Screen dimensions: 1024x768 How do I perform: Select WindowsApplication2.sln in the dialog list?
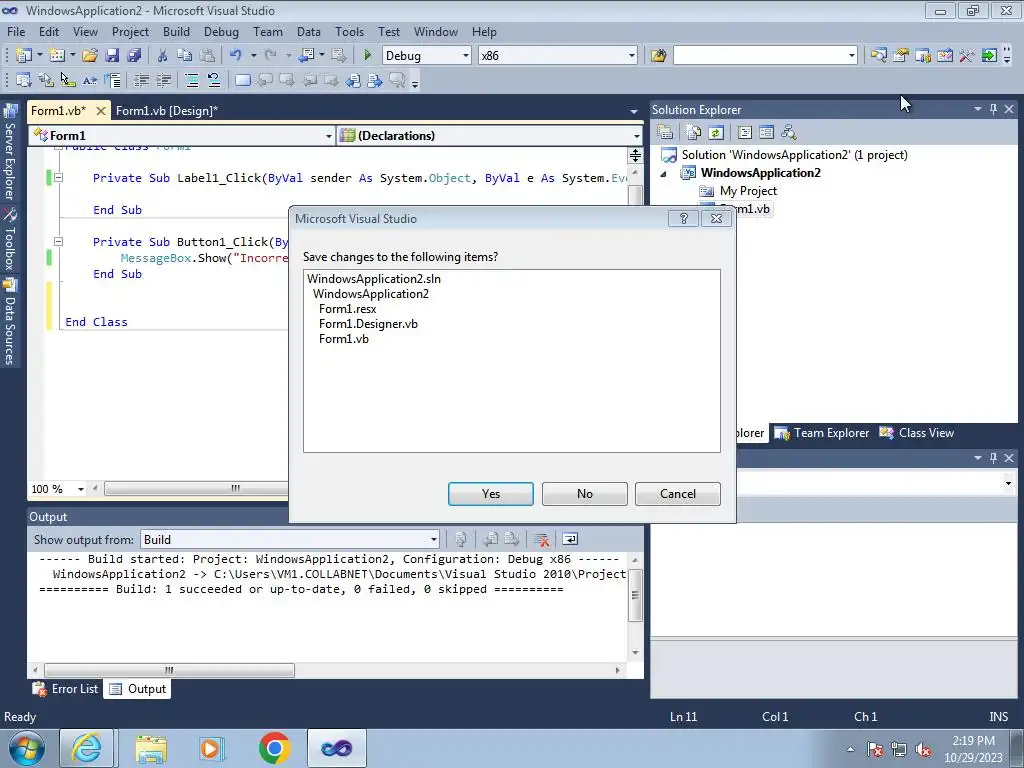[374, 279]
